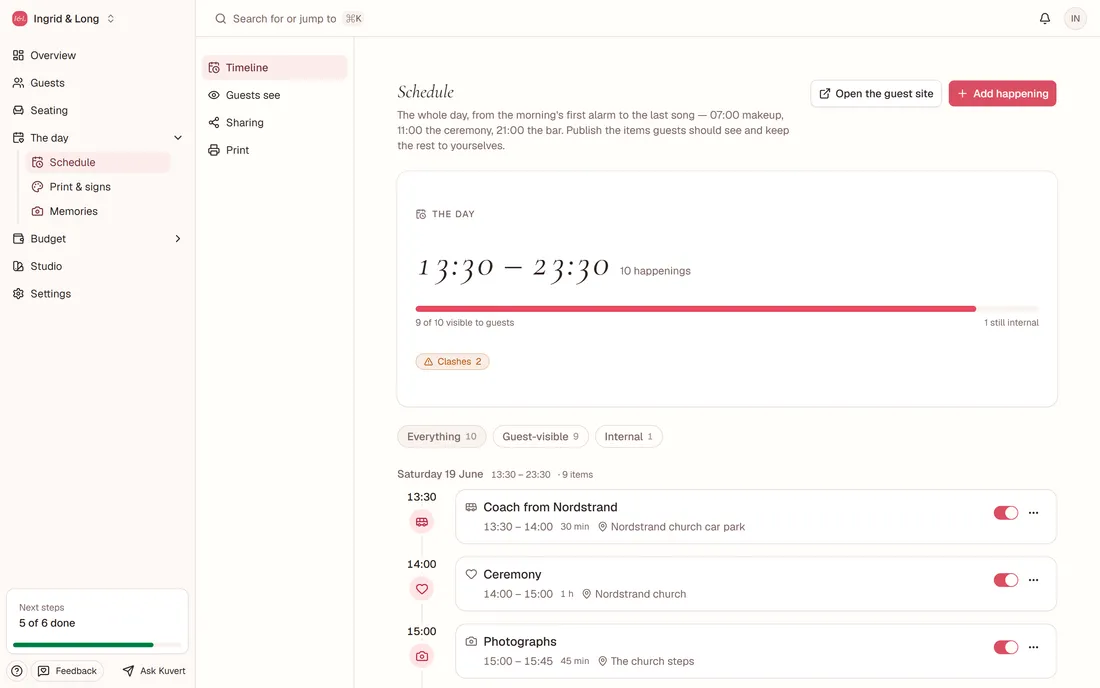Screen dimensions: 1100x688
Task: Open the guest site
Action: (876, 93)
